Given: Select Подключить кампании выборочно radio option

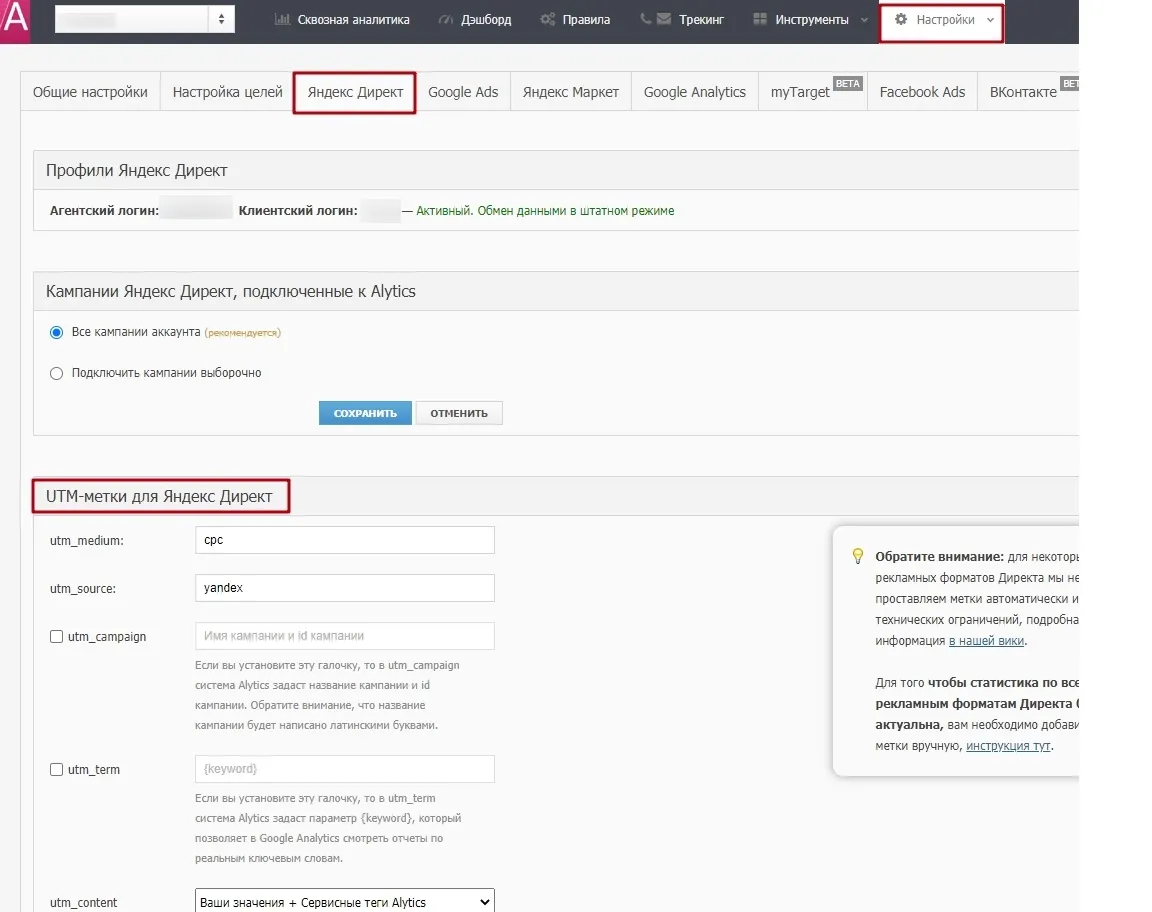Looking at the screenshot, I should [57, 373].
